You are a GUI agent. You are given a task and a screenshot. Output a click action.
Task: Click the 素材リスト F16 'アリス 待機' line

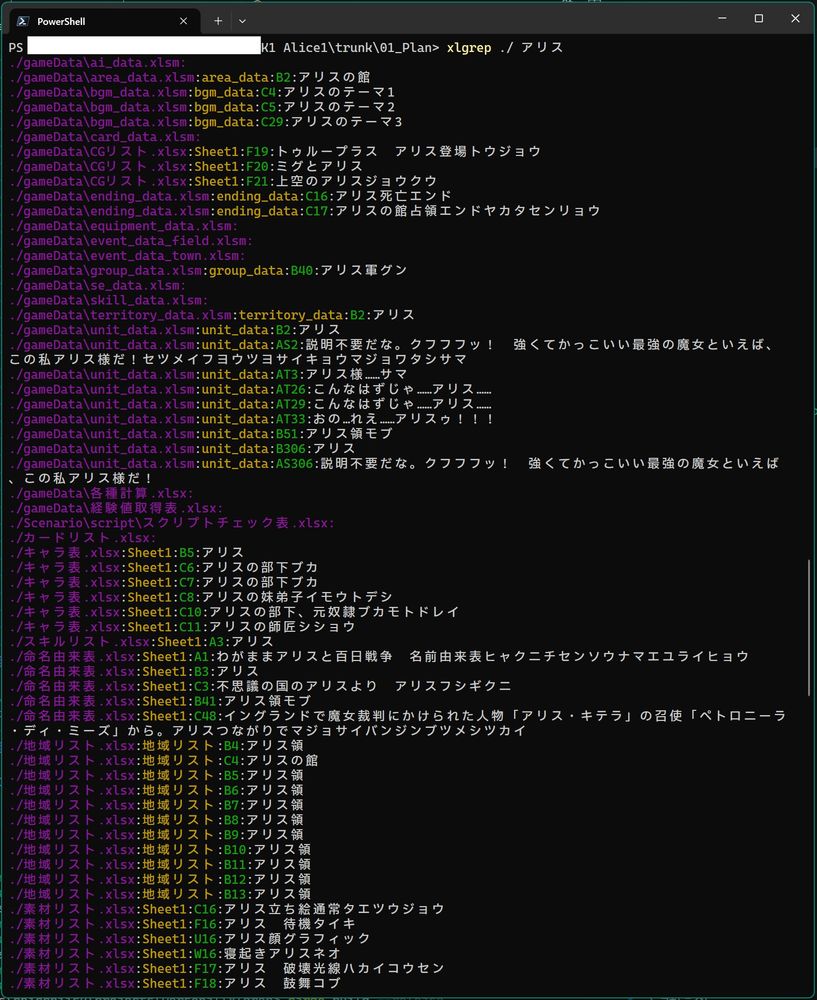point(182,923)
